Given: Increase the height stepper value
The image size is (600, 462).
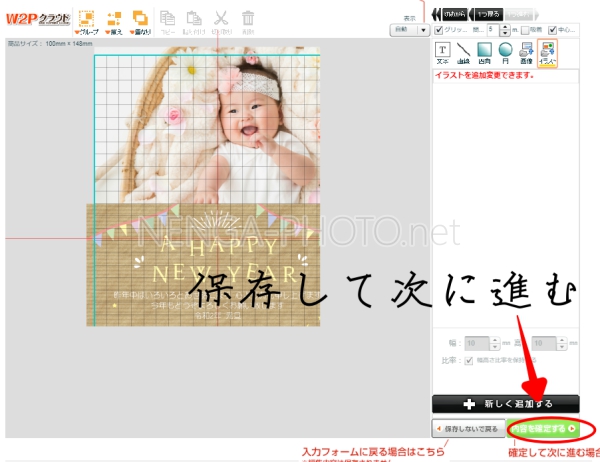Looking at the screenshot, I should pyautogui.click(x=562, y=340).
